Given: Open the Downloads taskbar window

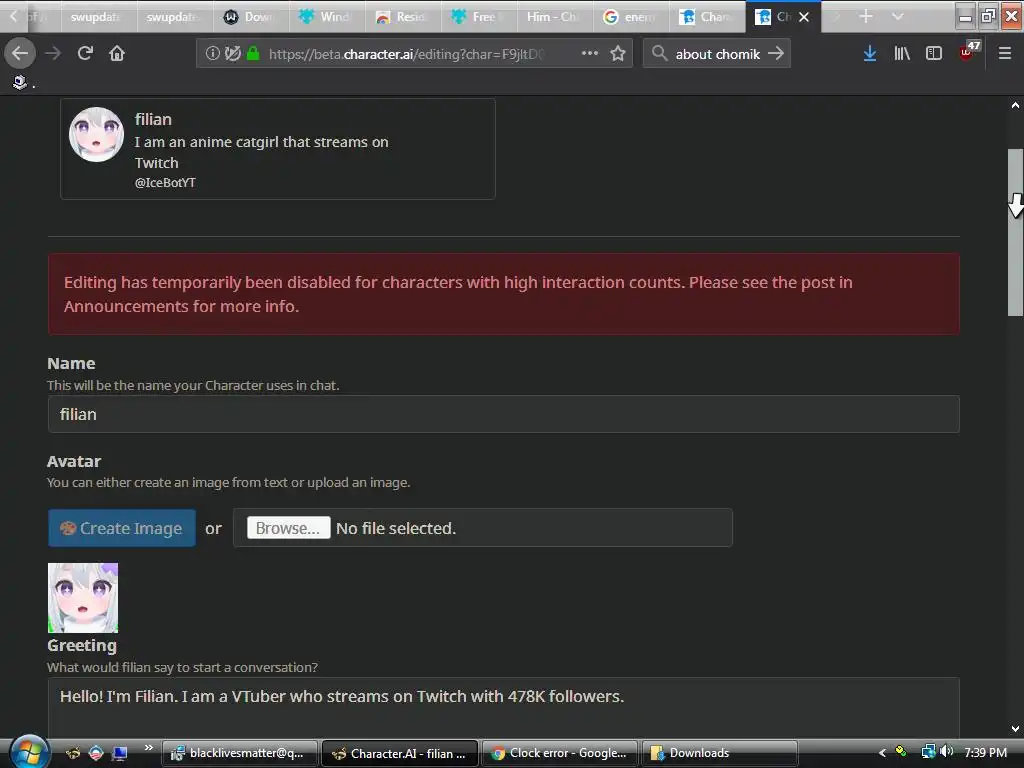Looking at the screenshot, I should [x=720, y=753].
